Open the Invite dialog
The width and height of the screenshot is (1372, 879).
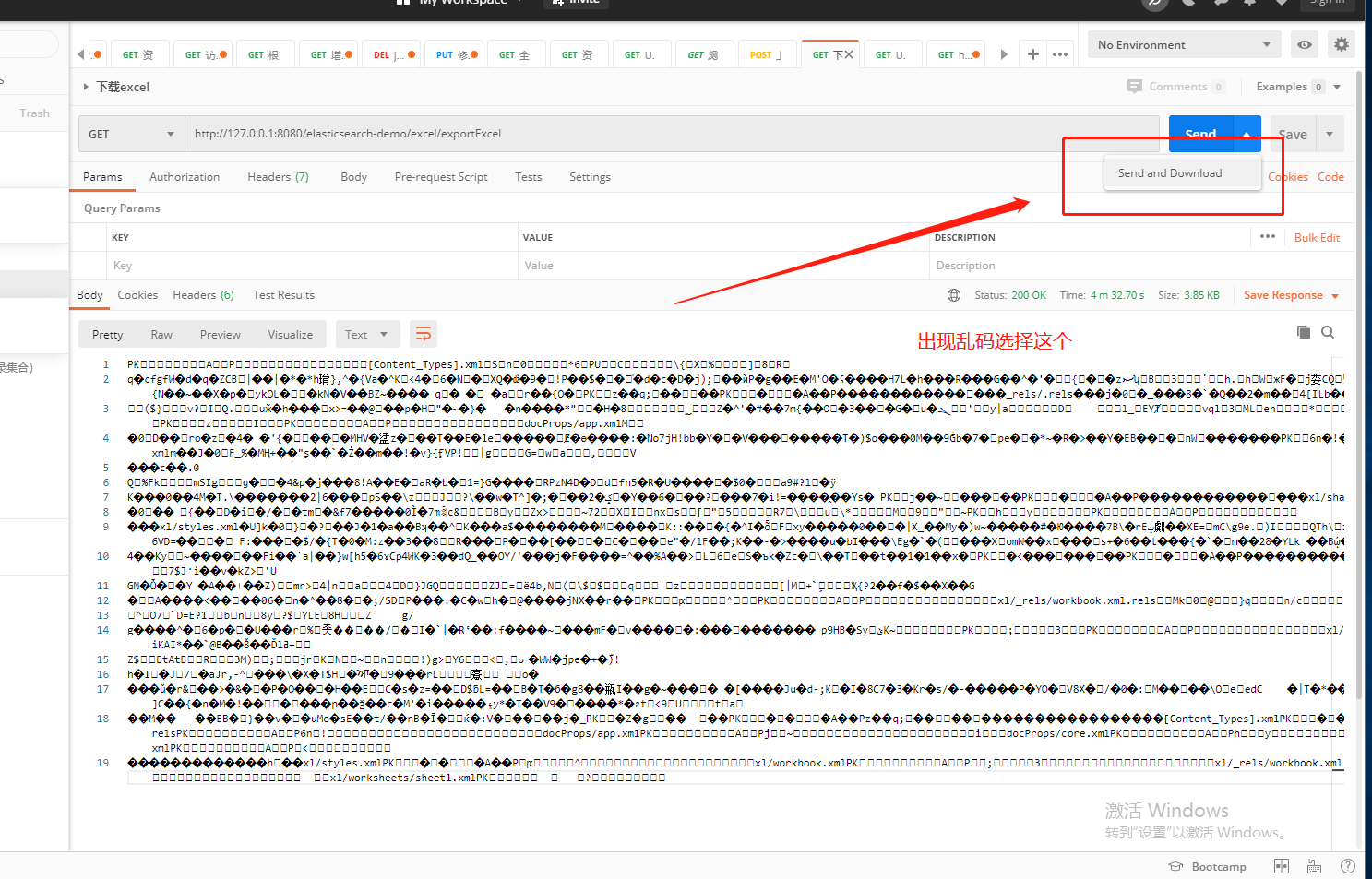(576, 3)
